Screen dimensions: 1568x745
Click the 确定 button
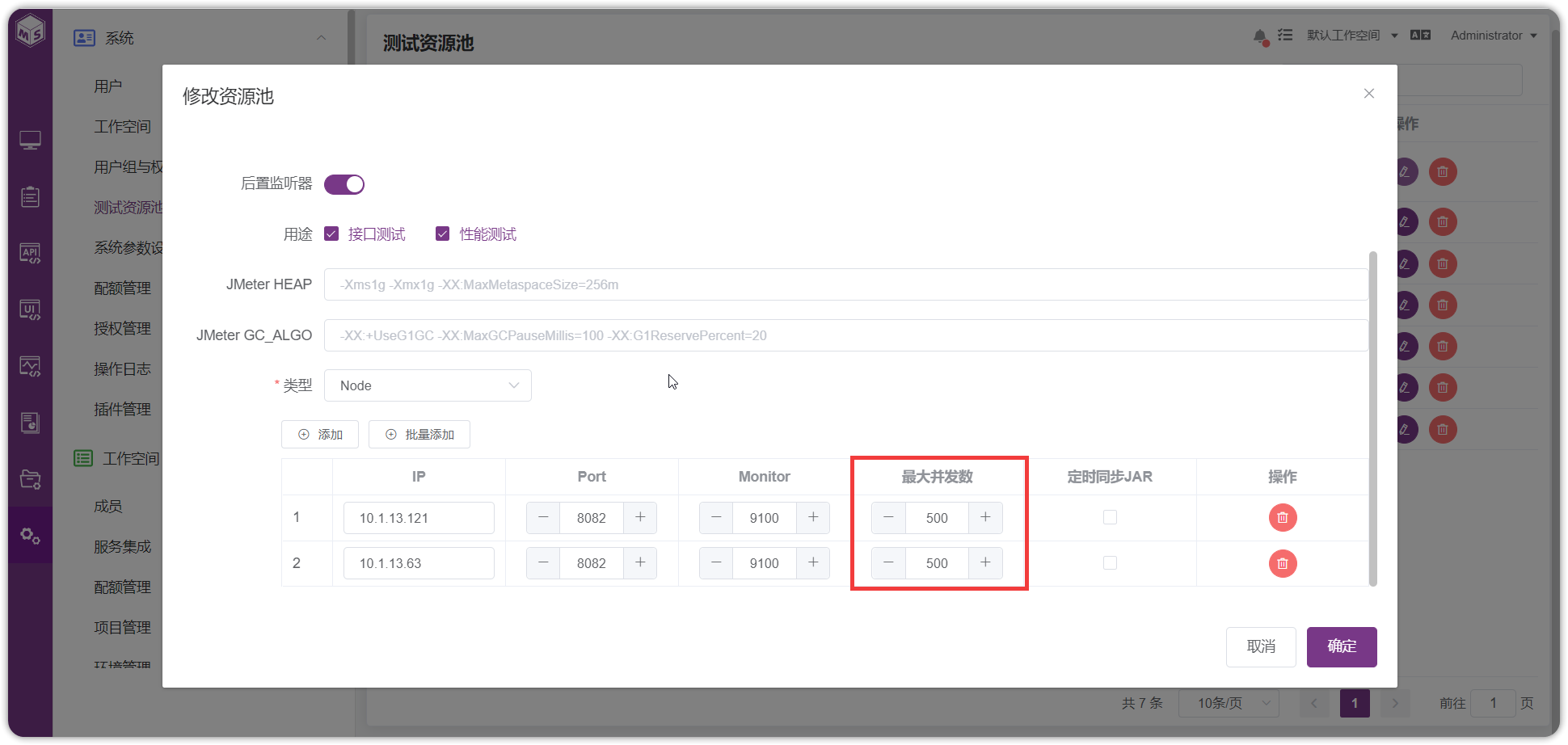(1342, 647)
